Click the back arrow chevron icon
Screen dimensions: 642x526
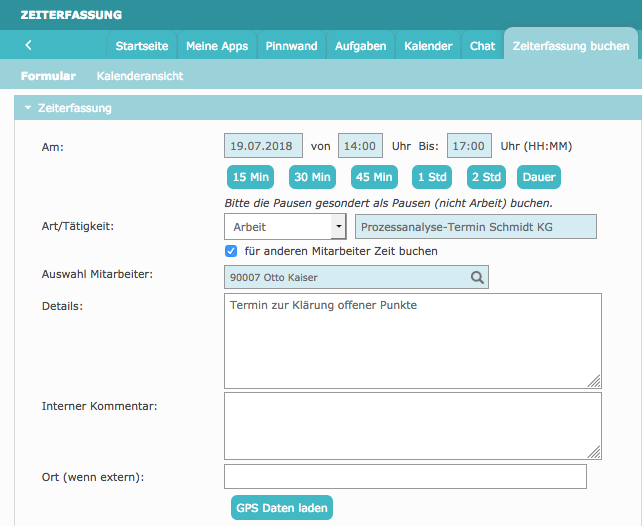click(x=28, y=45)
